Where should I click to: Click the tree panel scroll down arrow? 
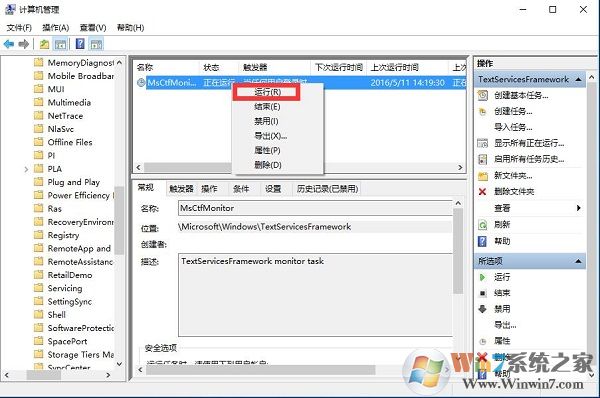pyautogui.click(x=119, y=364)
